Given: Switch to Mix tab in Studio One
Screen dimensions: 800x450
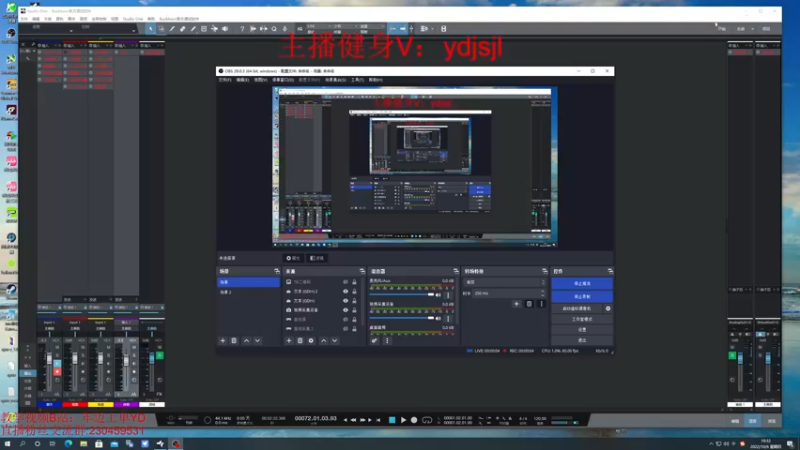Looking at the screenshot, I should (753, 421).
